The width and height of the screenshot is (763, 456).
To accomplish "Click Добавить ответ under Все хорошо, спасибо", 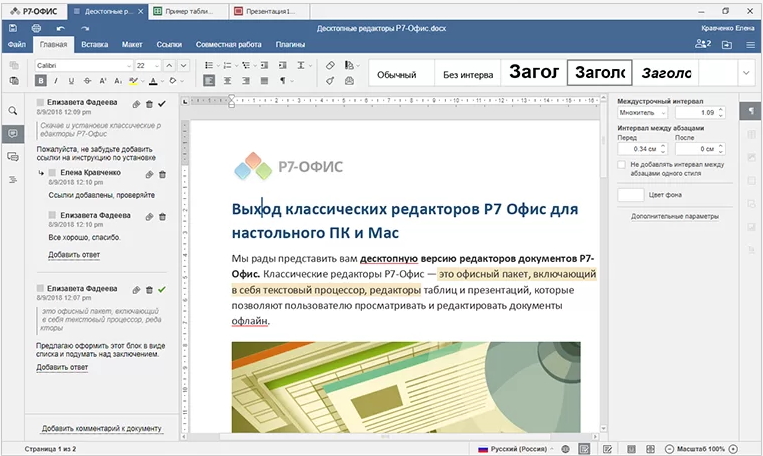I will (74, 255).
